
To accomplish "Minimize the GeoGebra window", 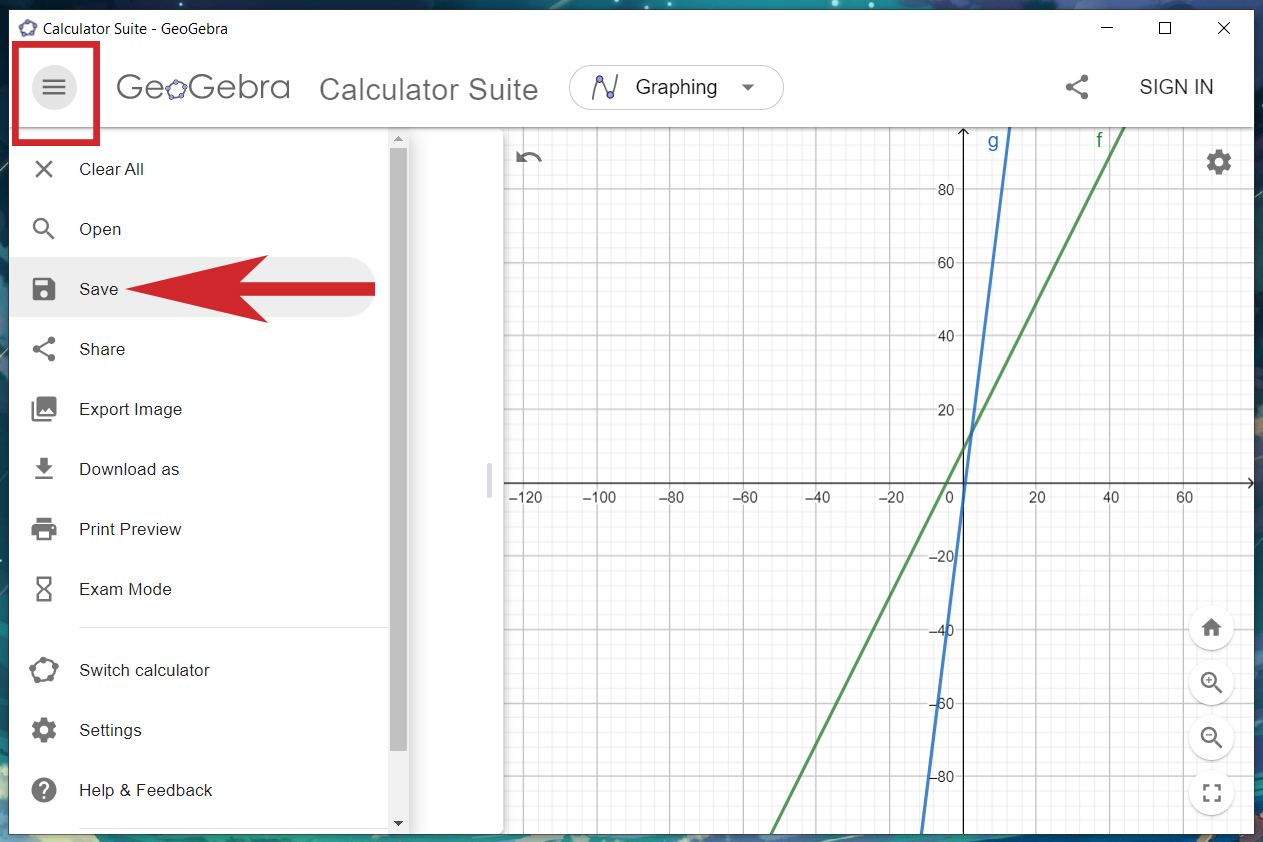I will 1106,28.
